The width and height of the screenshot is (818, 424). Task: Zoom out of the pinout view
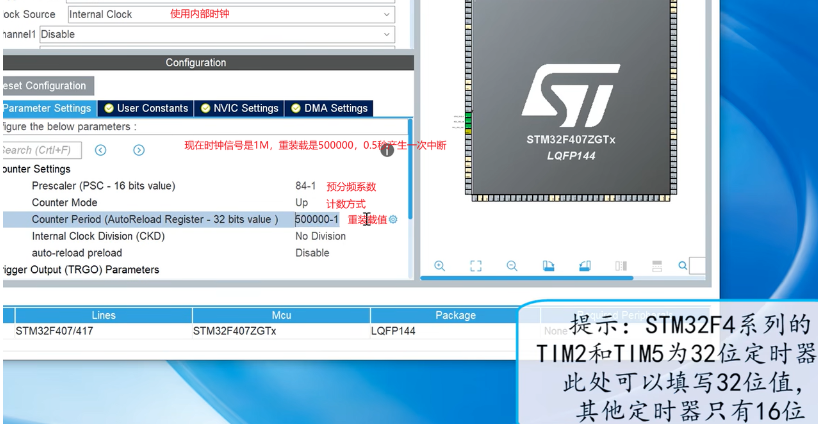coord(512,266)
